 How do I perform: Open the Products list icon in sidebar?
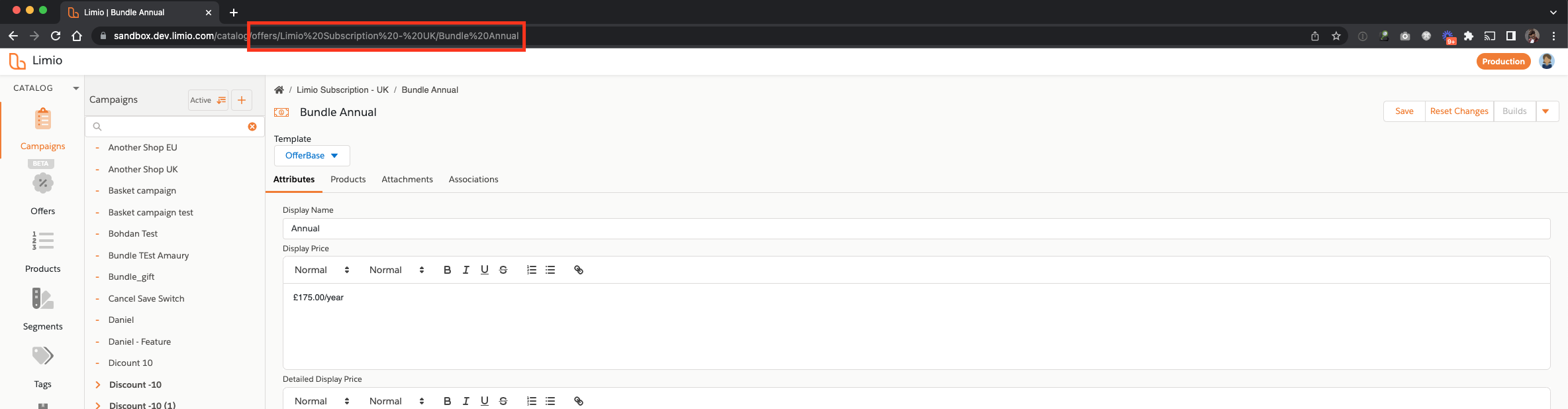42,241
